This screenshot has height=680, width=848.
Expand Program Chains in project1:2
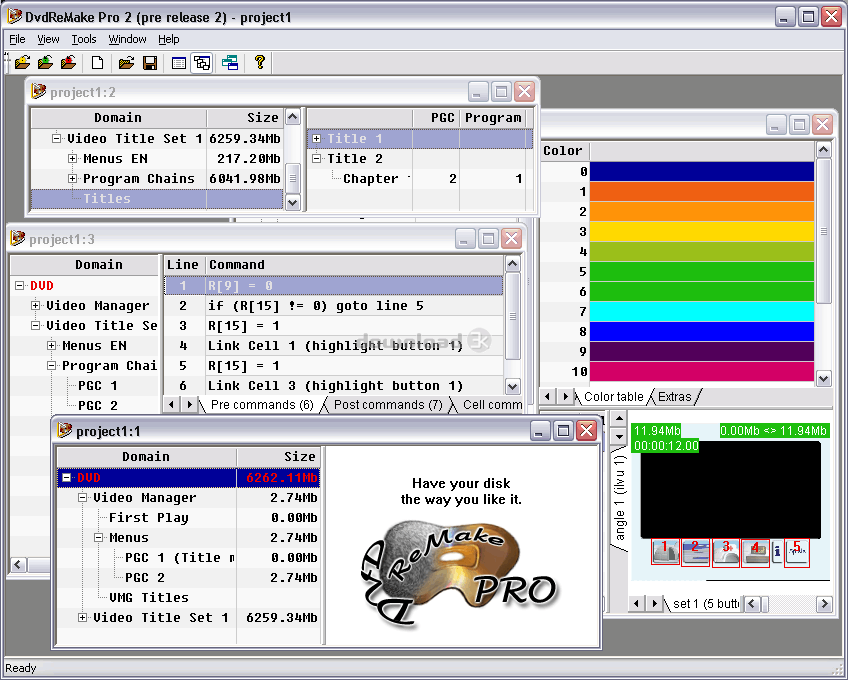[72, 179]
